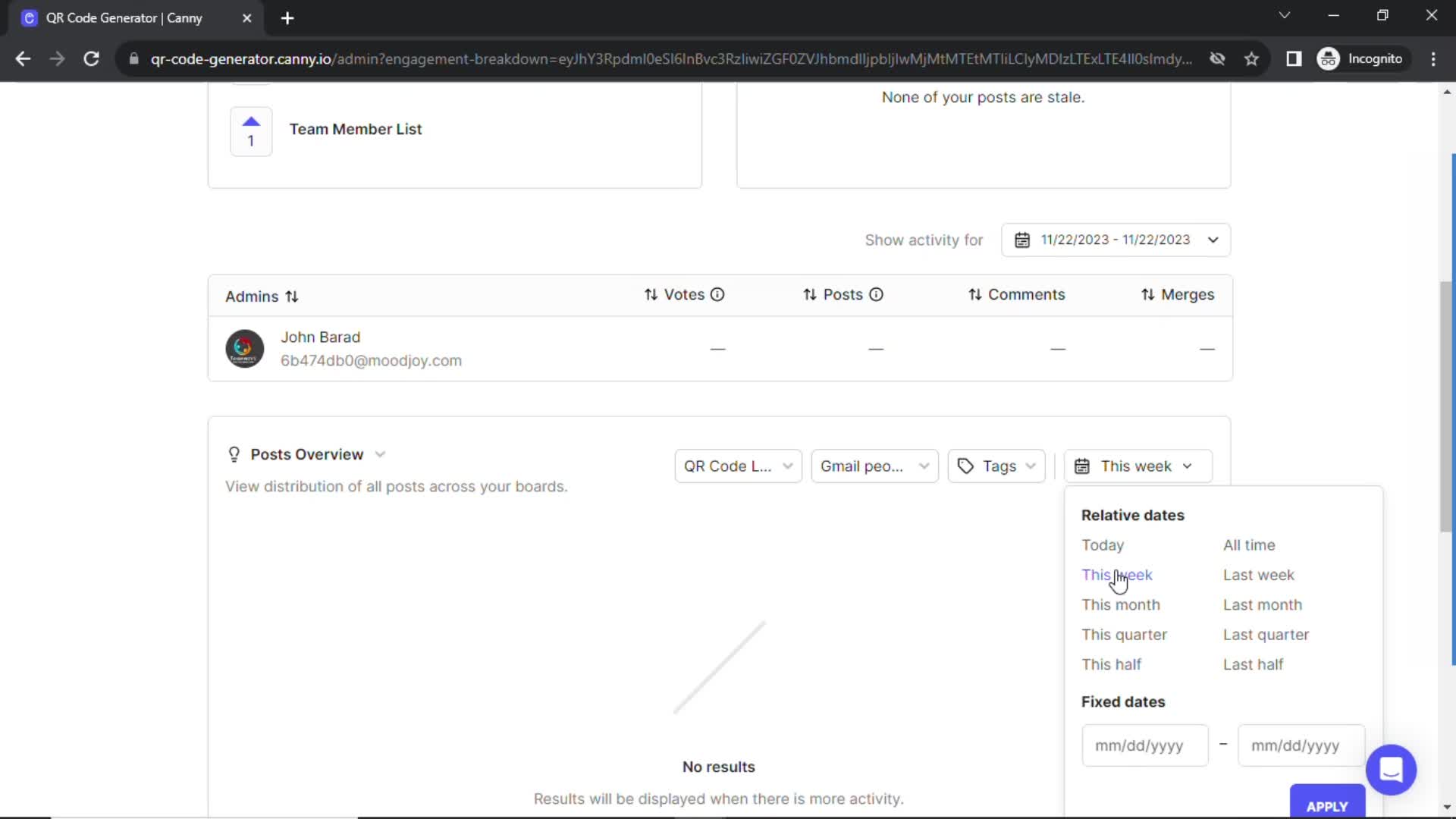Select All time relative date option
Screen dimensions: 1456x819
[x=1249, y=544]
